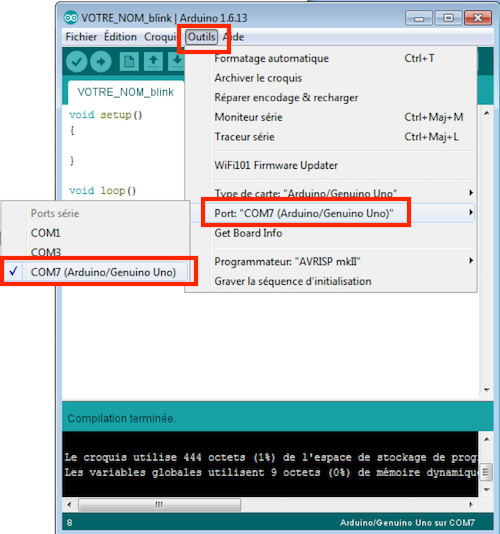Click console vertical scrollbar thumb
500x534 pixels.
pyautogui.click(x=486, y=472)
